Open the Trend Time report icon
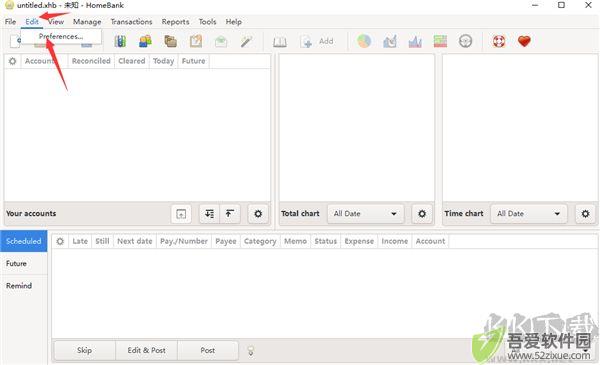 390,41
